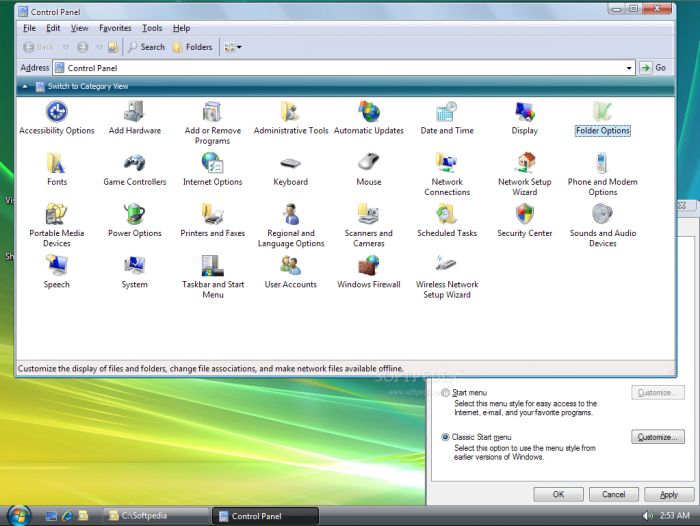Screen dimensions: 700x526
Task: Open the Help menu
Action: pyautogui.click(x=181, y=28)
